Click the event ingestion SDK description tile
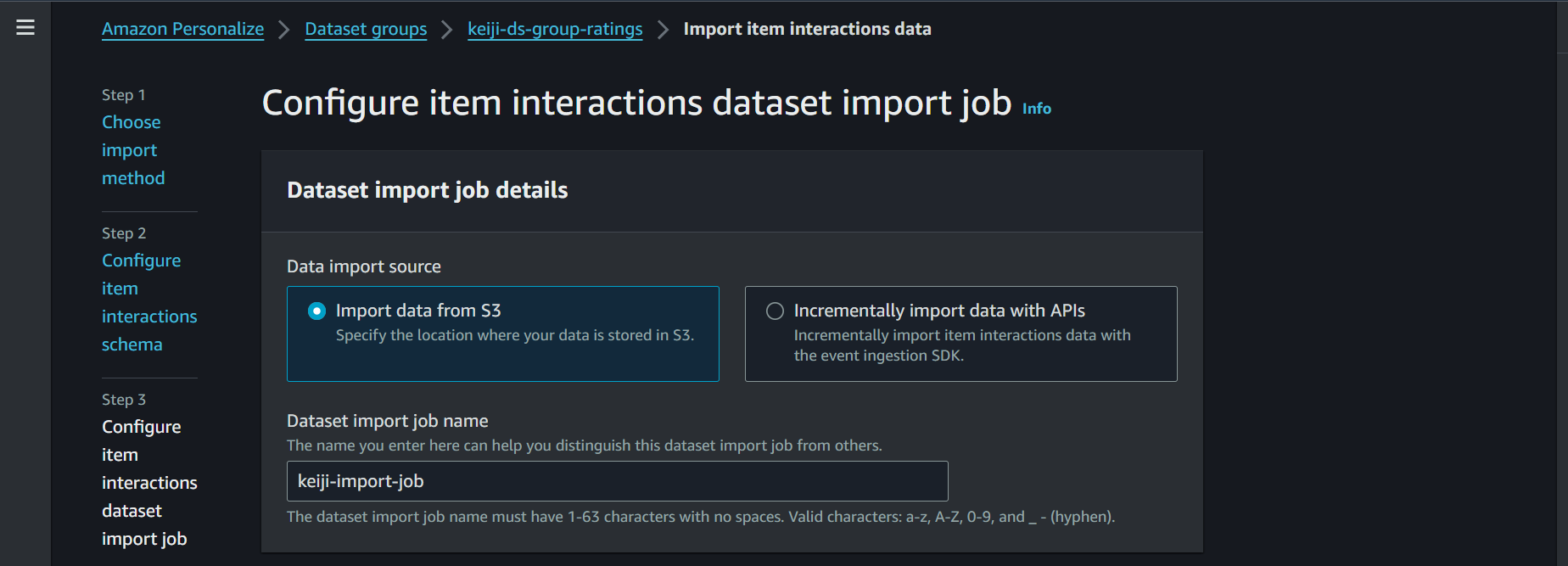Viewport: 1568px width, 566px height. [x=961, y=345]
